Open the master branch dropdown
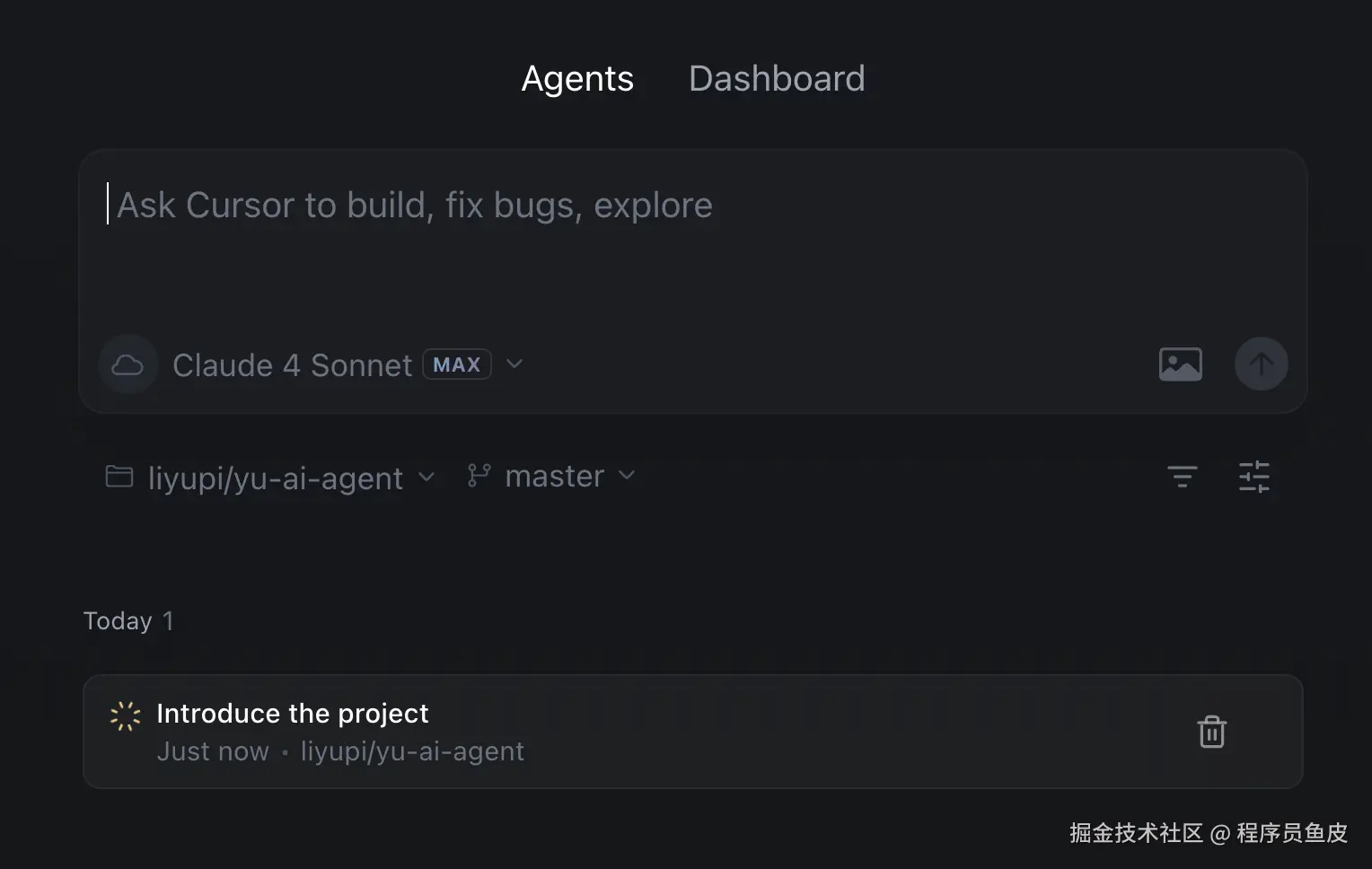The height and width of the screenshot is (869, 1372). coord(554,476)
